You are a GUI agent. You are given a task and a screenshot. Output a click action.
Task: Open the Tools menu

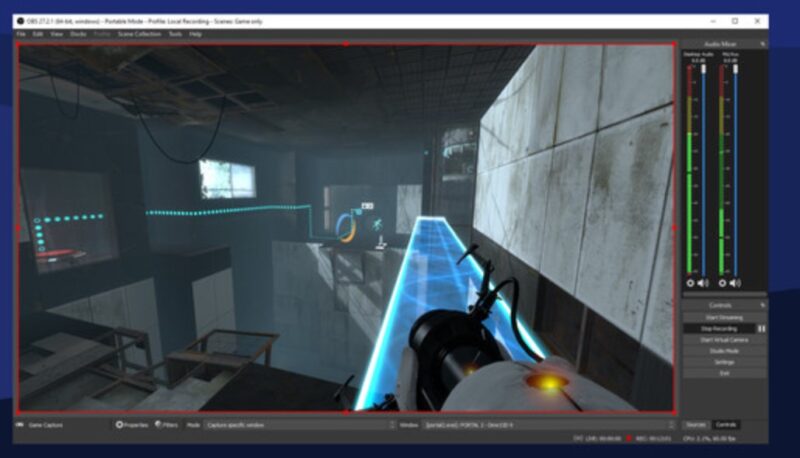tap(175, 34)
